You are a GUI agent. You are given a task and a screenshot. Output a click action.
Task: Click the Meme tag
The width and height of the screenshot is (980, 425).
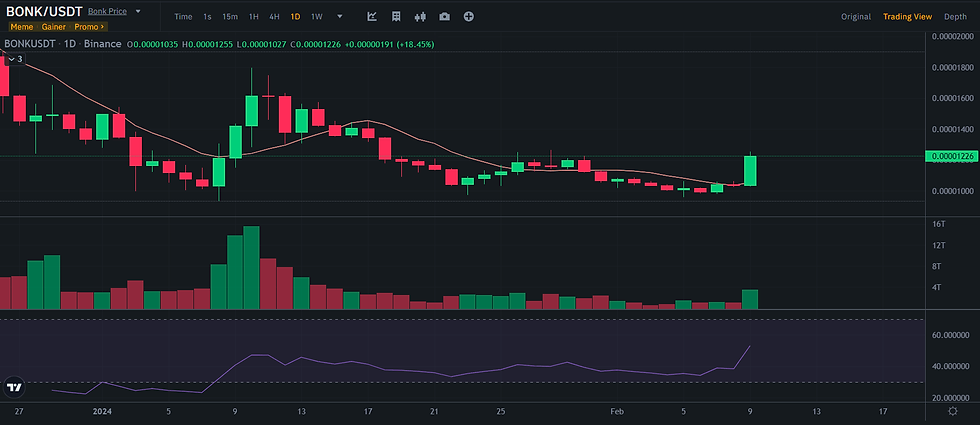(21, 27)
